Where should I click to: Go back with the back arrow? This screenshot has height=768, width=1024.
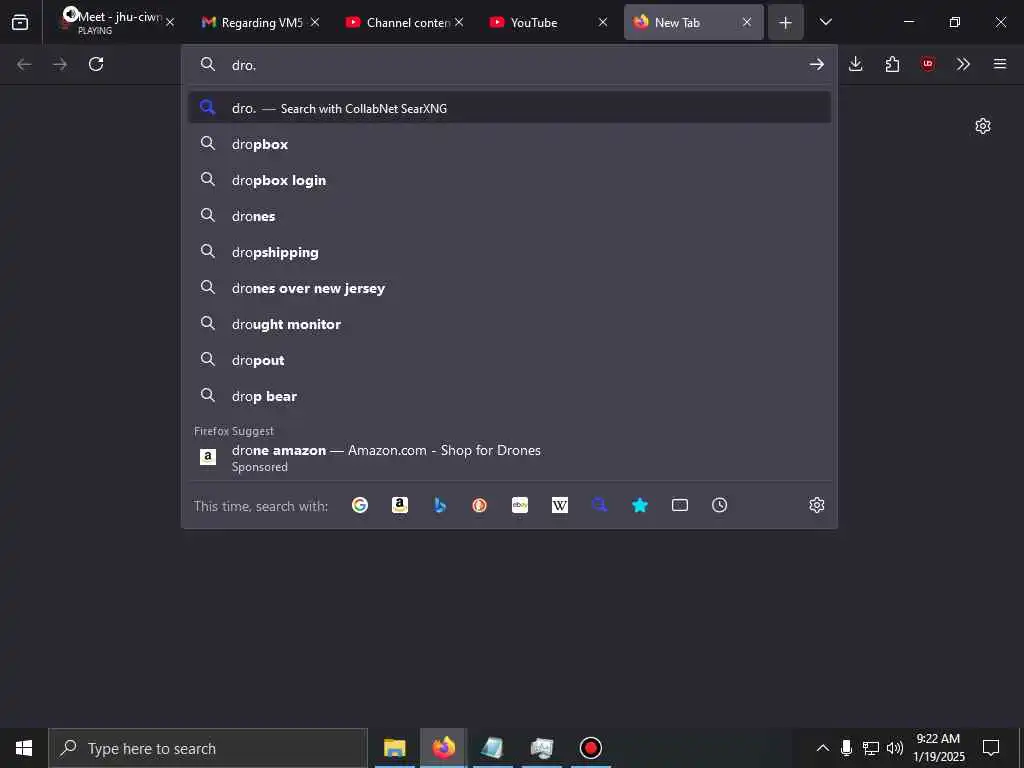(x=24, y=64)
